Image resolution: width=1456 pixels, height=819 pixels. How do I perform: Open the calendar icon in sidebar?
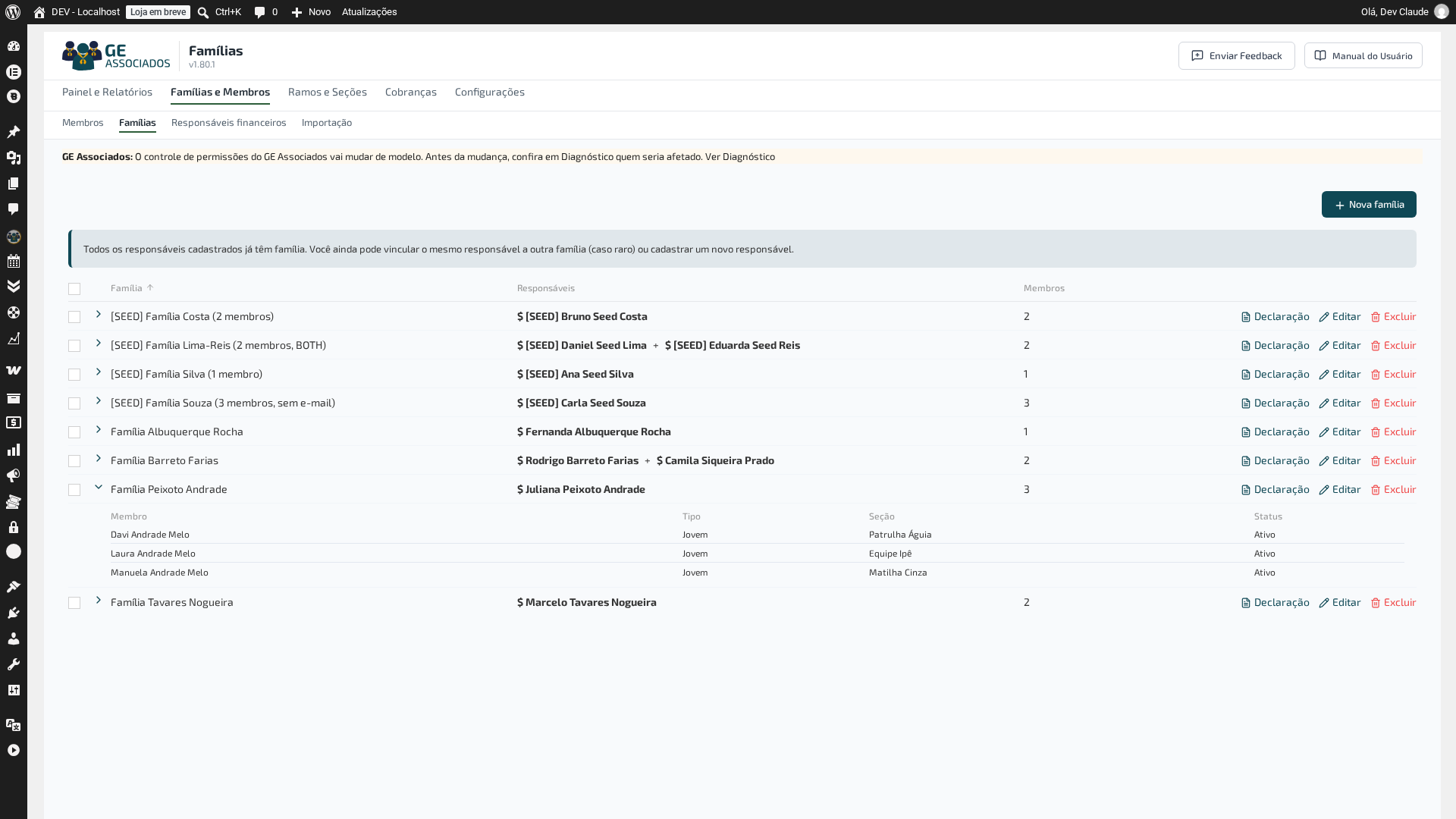click(14, 261)
